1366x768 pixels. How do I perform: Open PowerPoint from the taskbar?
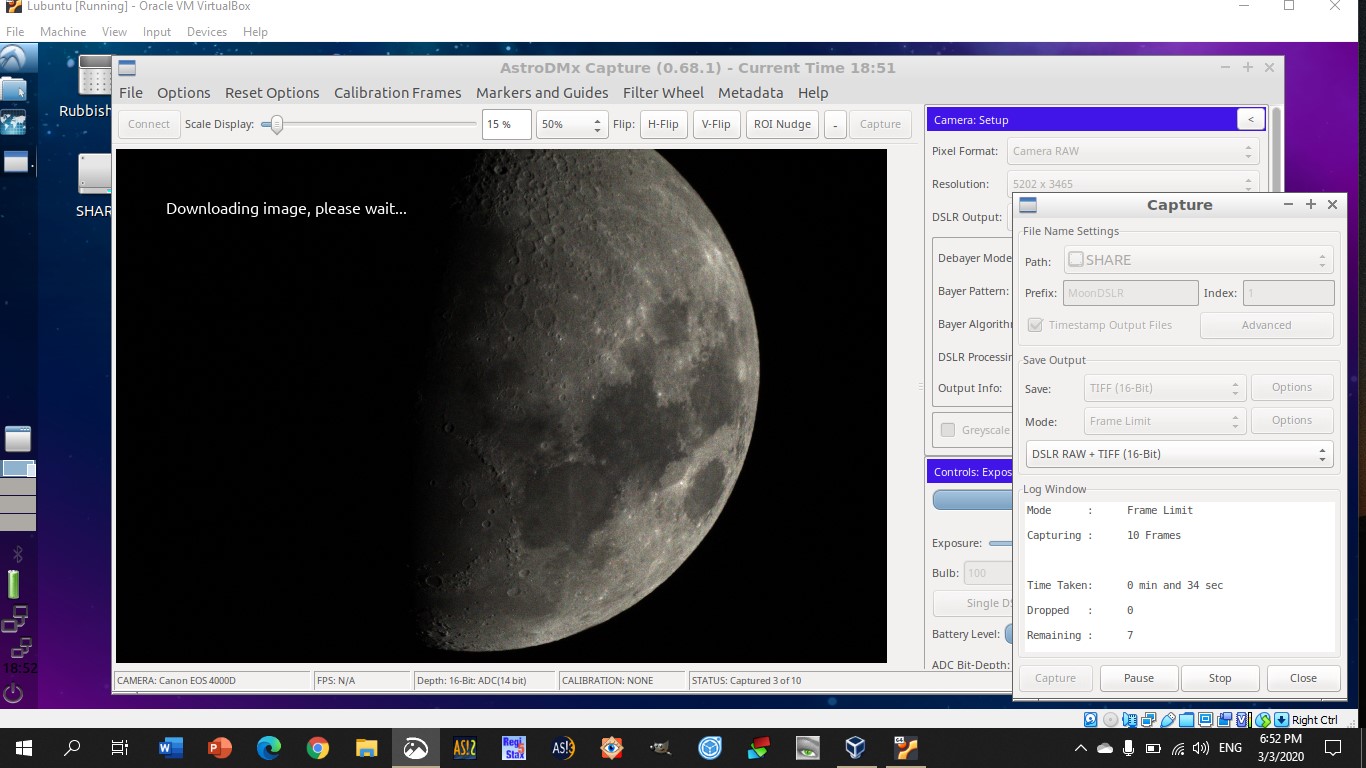(220, 747)
